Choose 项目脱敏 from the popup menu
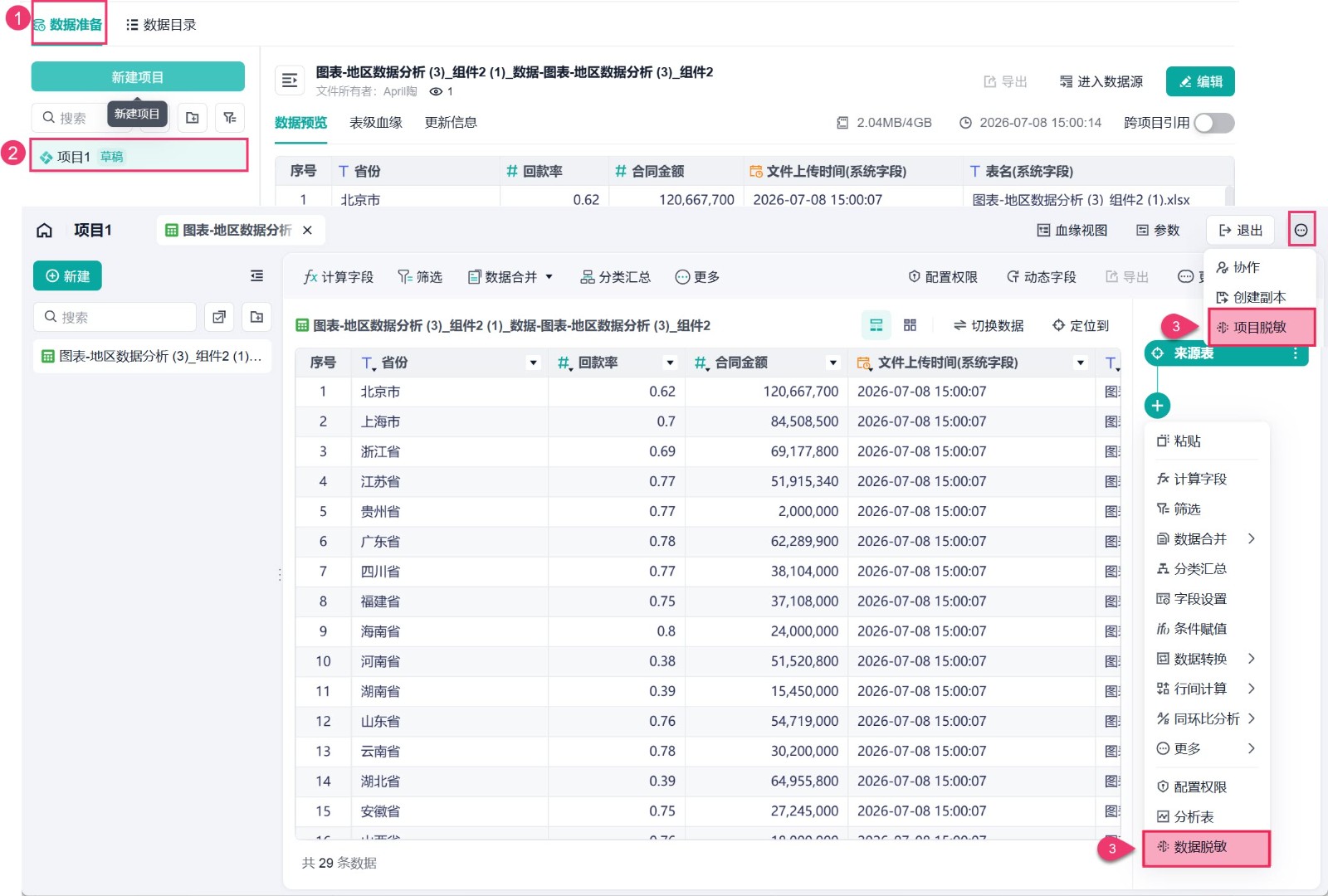Screen dimensions: 1328x896 pos(1262,327)
